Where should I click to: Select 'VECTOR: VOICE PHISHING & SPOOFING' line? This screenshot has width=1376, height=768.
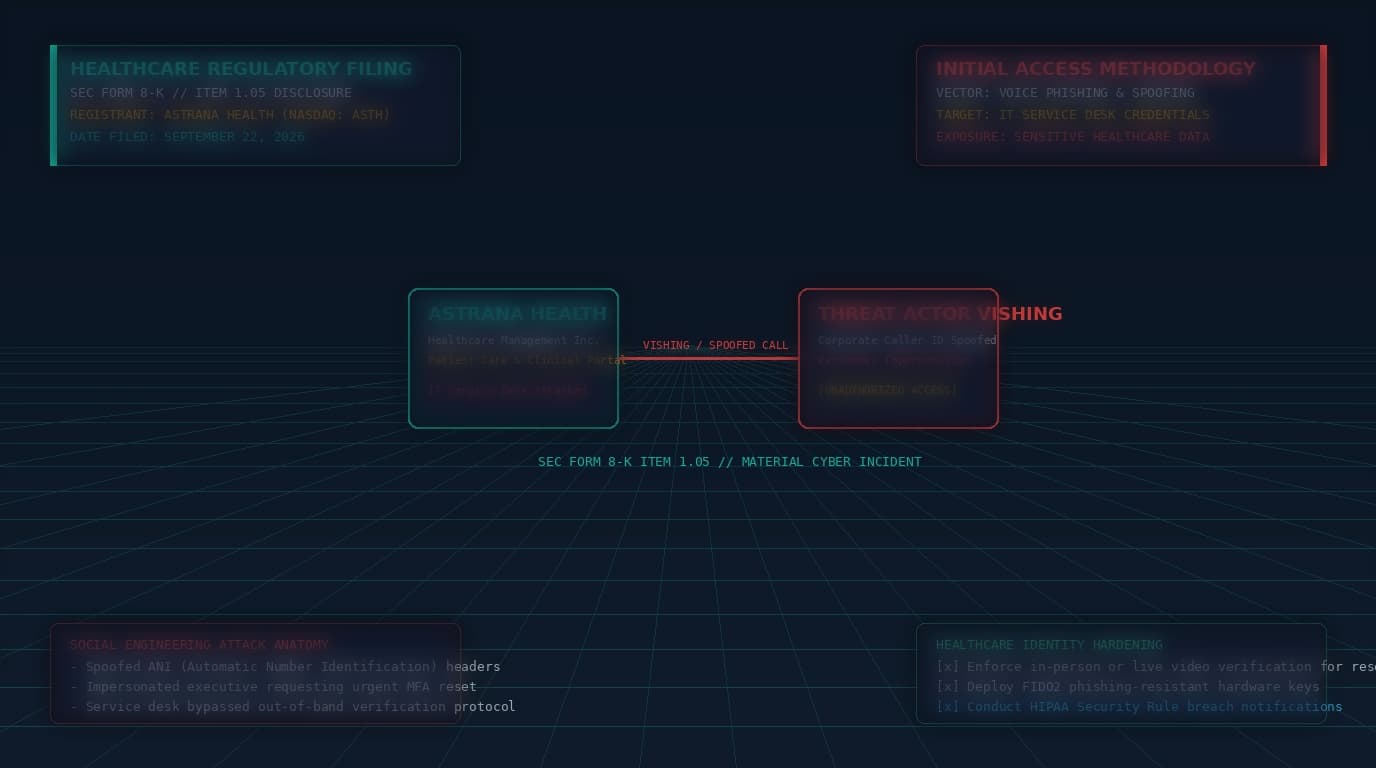1065,93
